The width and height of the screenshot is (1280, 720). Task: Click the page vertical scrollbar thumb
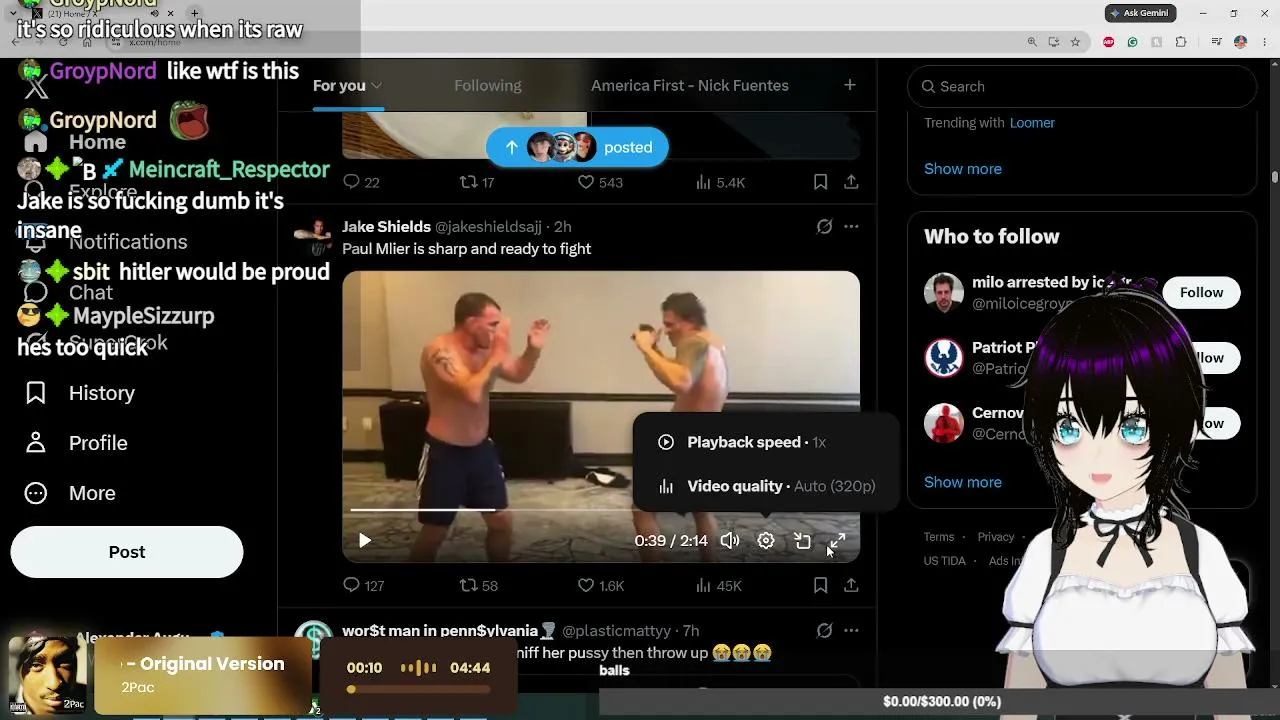(1275, 177)
